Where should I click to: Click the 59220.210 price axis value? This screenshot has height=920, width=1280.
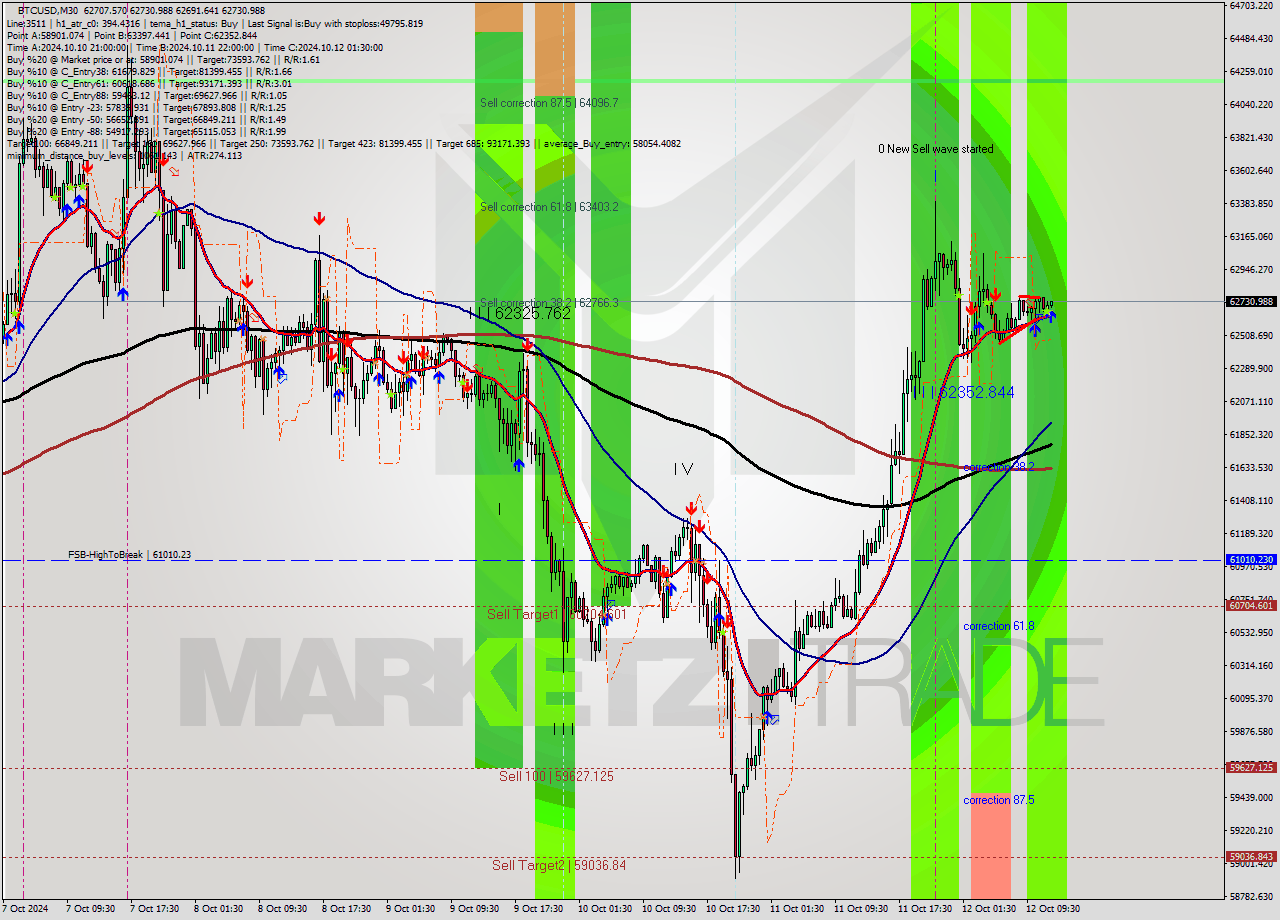(x=1250, y=830)
